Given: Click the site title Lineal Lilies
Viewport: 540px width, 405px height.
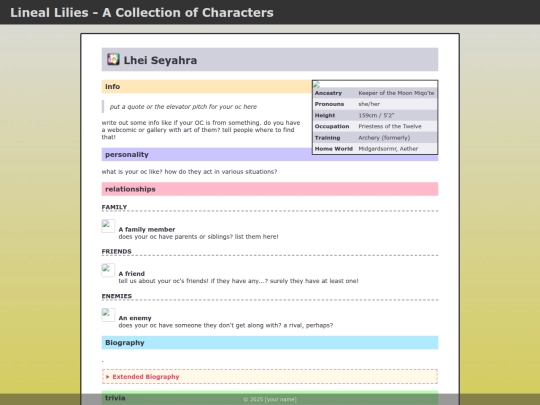Looking at the screenshot, I should pyautogui.click(x=142, y=12).
